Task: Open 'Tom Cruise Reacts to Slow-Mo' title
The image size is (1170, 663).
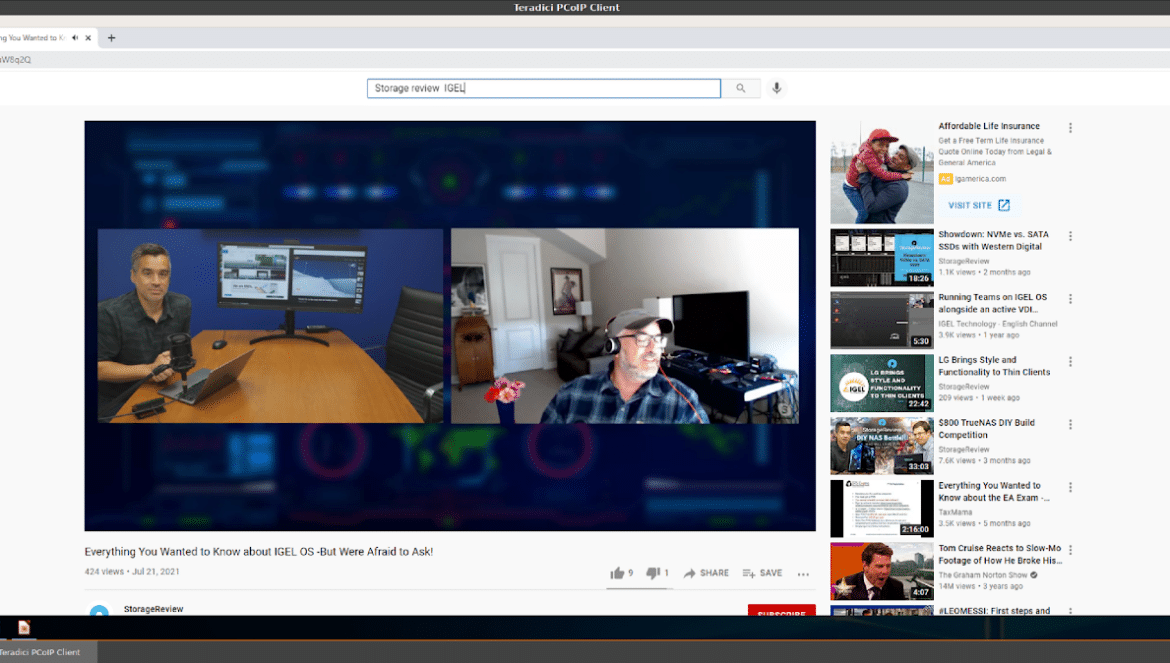Action: click(x=1000, y=553)
